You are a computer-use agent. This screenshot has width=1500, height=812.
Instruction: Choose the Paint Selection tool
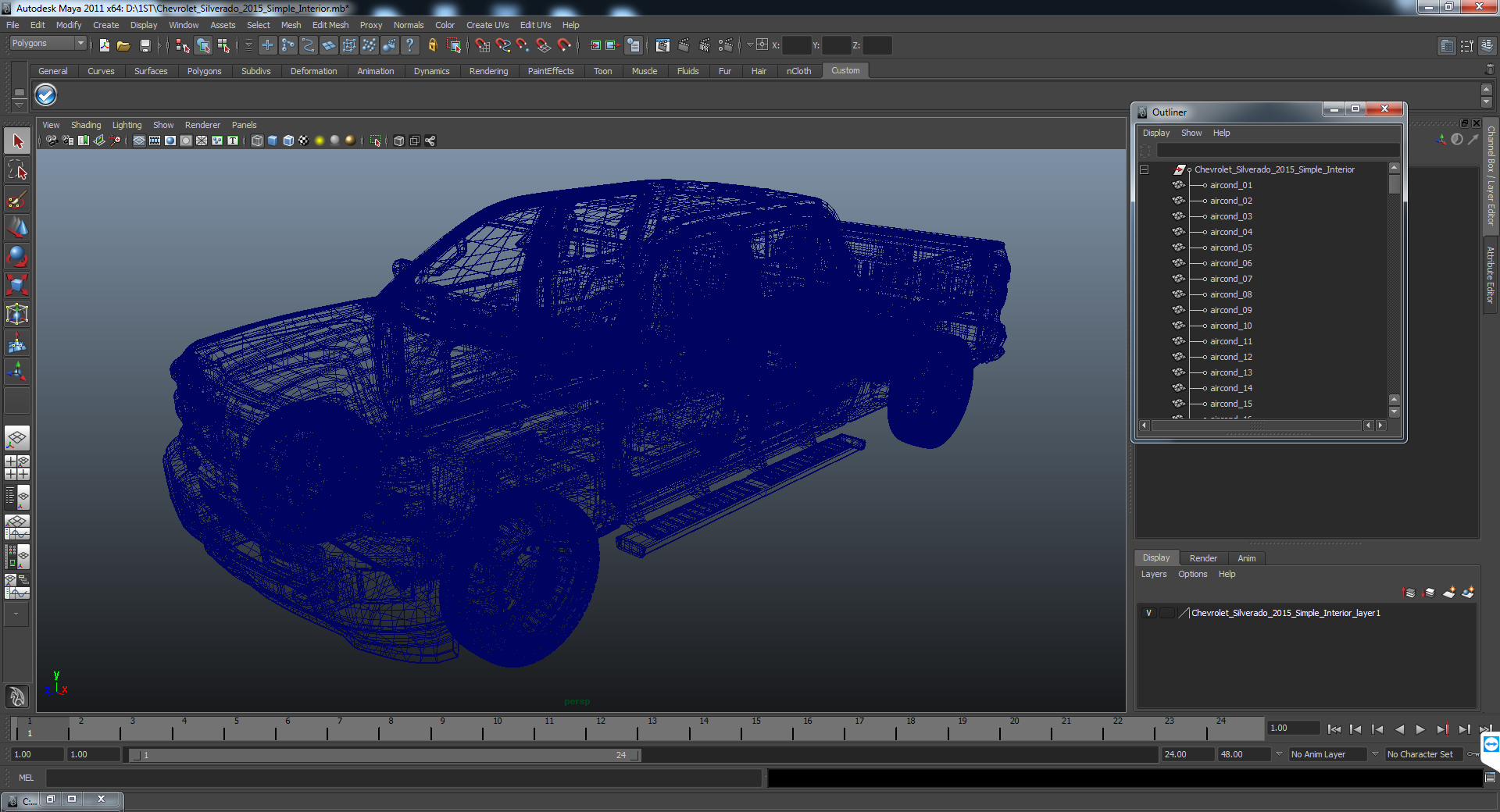[17, 199]
